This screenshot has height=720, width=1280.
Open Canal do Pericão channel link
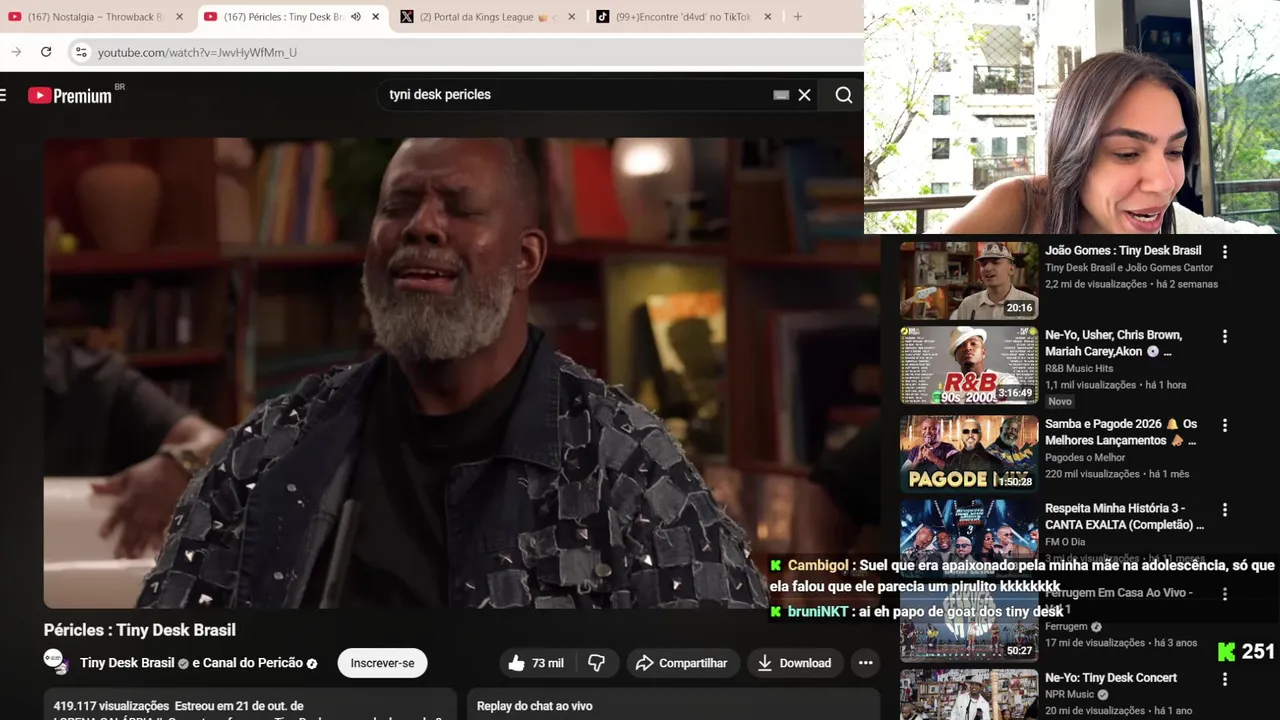(x=253, y=663)
